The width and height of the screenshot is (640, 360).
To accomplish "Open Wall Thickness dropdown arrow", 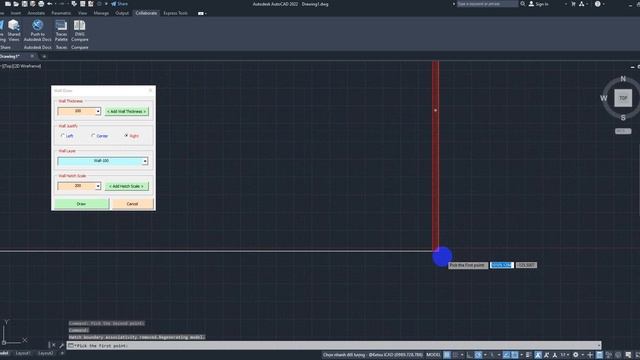I will pyautogui.click(x=98, y=111).
